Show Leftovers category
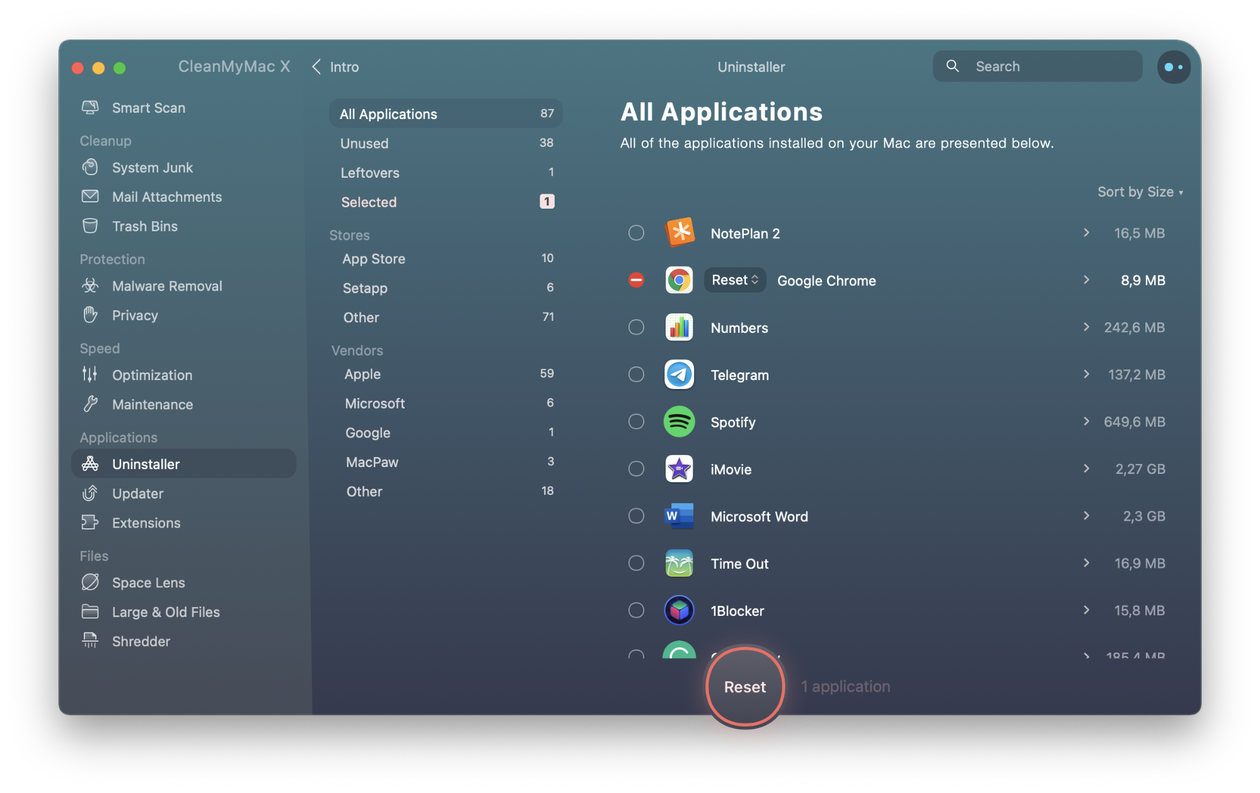Screen dimensions: 1260x793 (446, 172)
